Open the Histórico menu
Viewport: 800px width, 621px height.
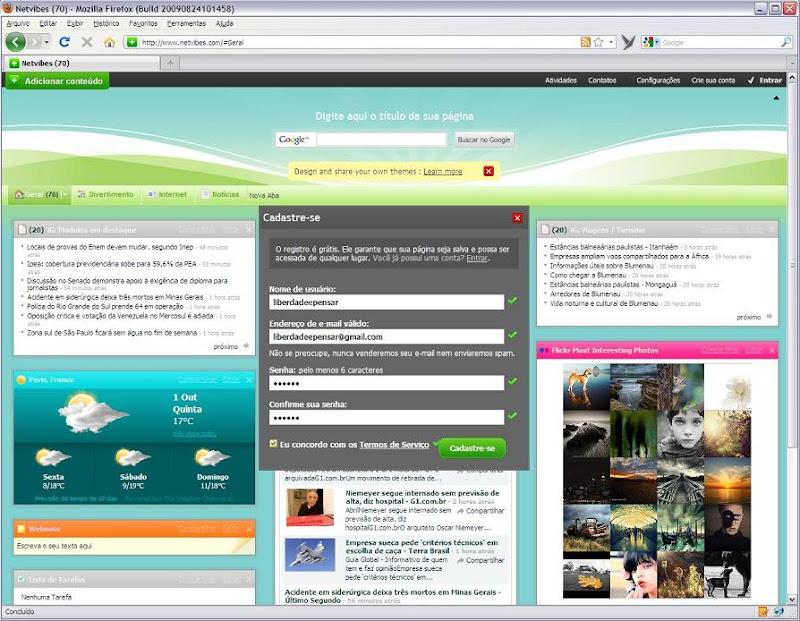106,23
